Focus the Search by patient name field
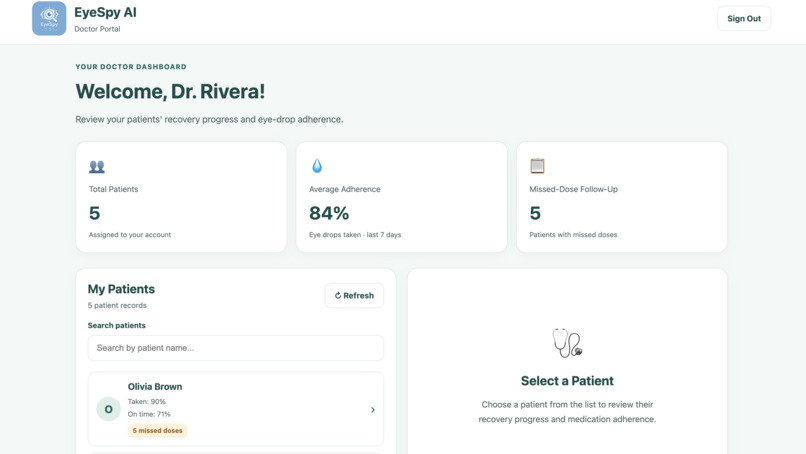 pyautogui.click(x=235, y=348)
